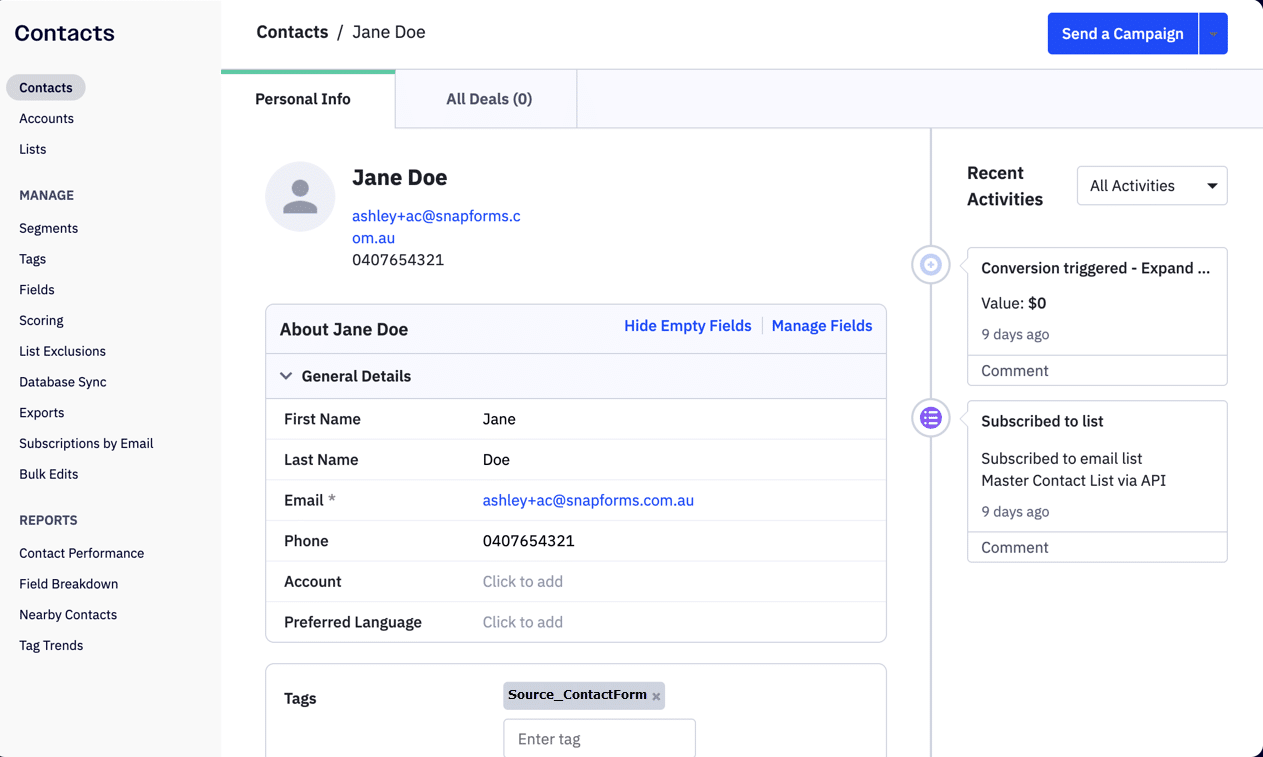
Task: Open Bulk Edits in the sidebar
Action: pyautogui.click(x=48, y=474)
